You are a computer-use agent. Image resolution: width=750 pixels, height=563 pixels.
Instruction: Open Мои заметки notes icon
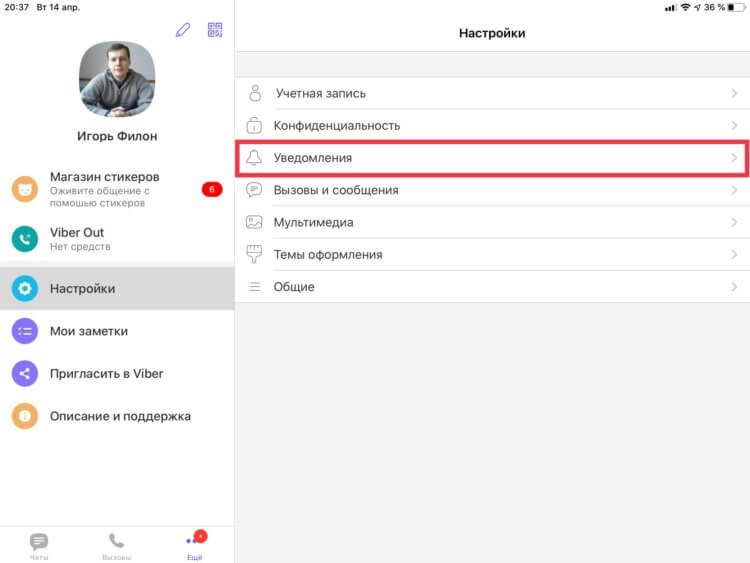point(25,331)
